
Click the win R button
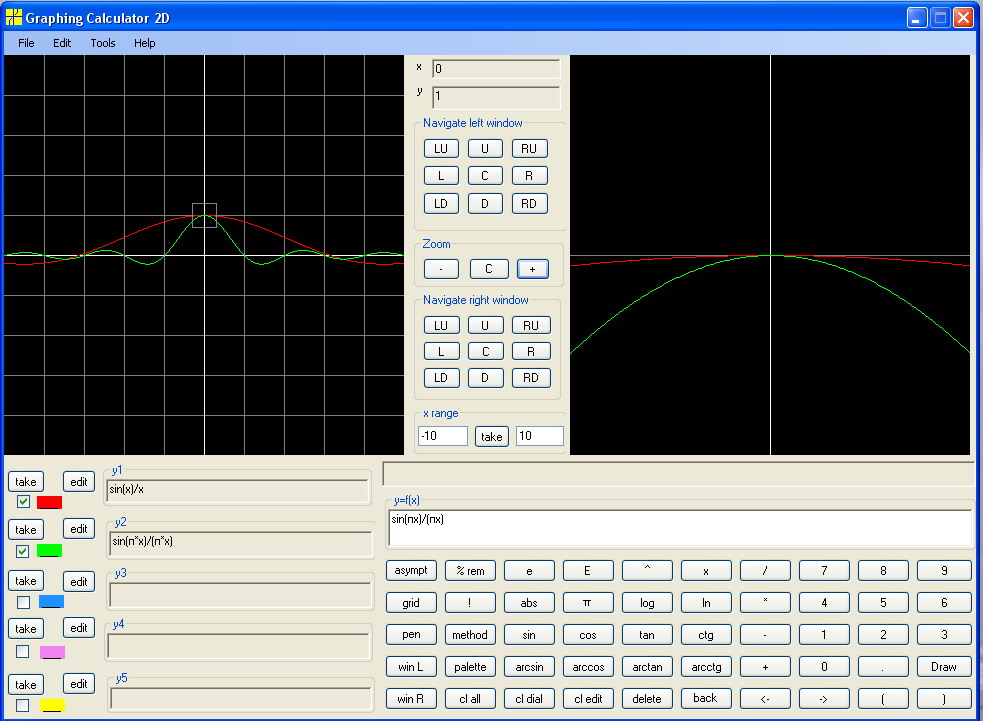[x=411, y=698]
